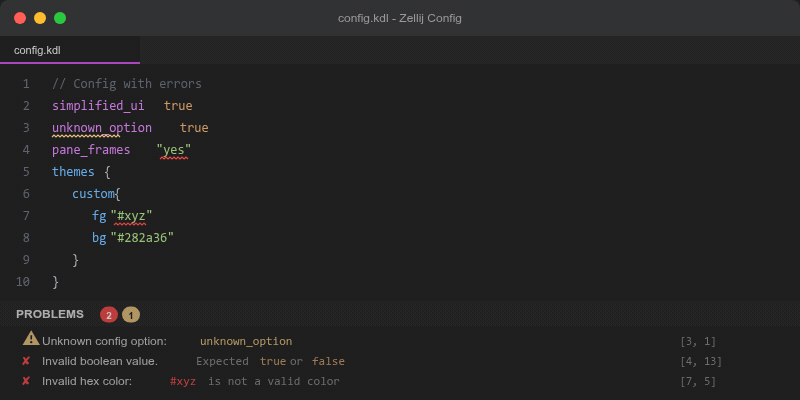The width and height of the screenshot is (800, 400).
Task: Click the warning triangle icon for unknown option
Action: (x=31, y=338)
